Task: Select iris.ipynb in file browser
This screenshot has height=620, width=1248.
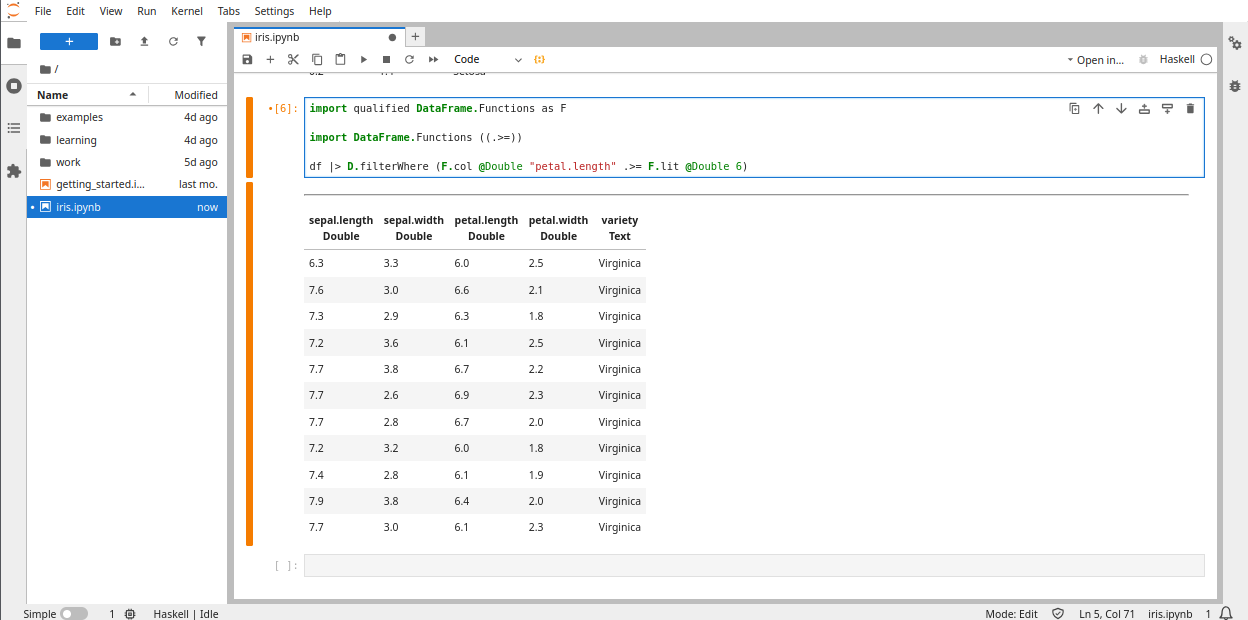Action: 127,207
